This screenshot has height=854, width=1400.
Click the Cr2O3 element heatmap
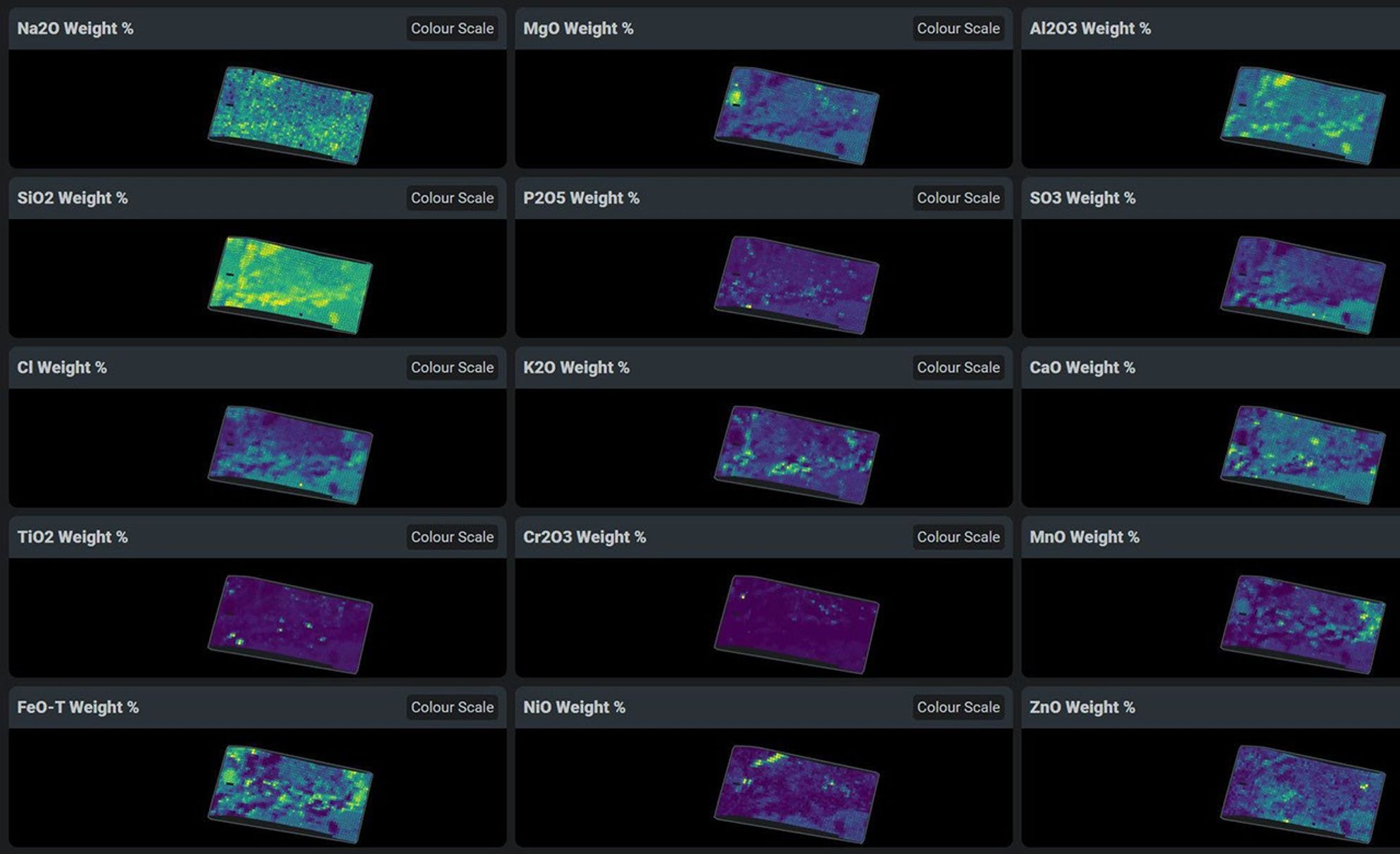(x=796, y=620)
